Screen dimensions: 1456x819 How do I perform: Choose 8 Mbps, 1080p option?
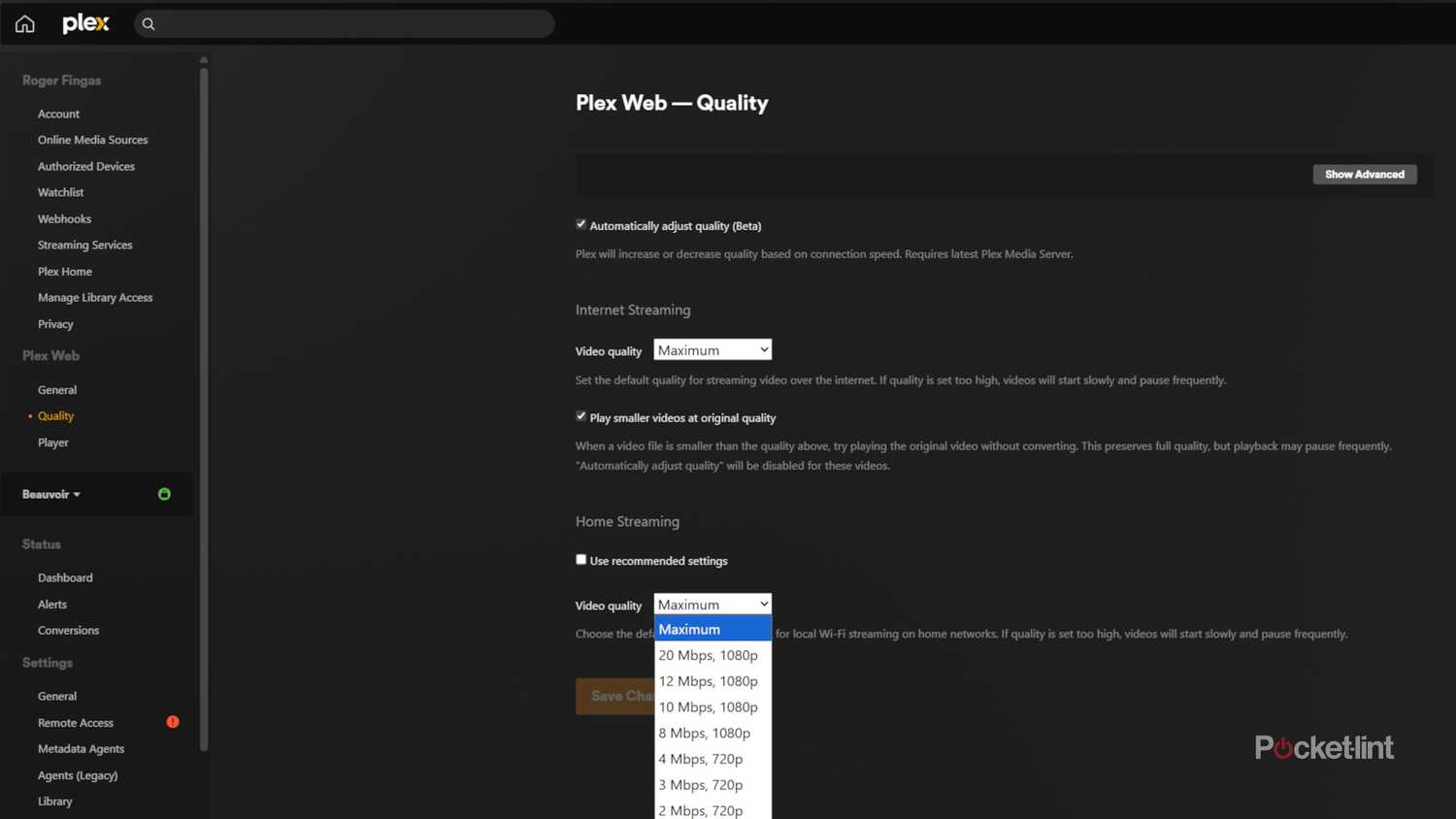click(712, 733)
